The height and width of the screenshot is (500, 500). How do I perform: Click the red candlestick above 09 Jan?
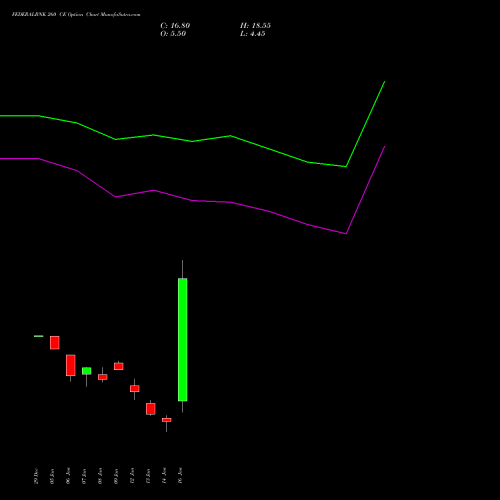tap(119, 366)
